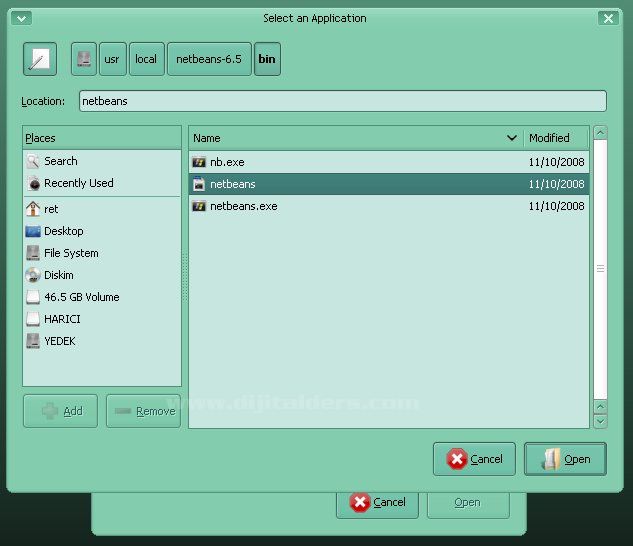Select Search in the Places list
Viewport: 633px width, 546px height.
point(102,161)
